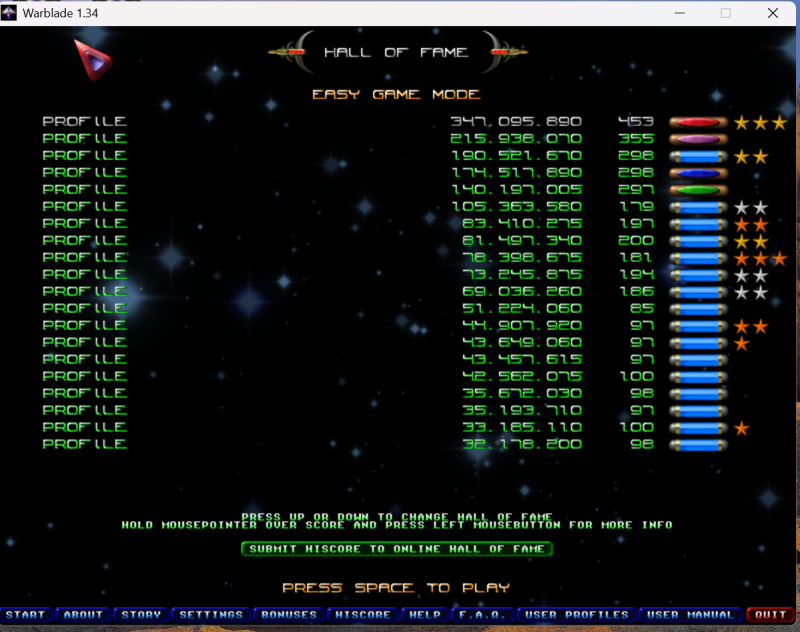Click the score 140.197.005

[516, 189]
